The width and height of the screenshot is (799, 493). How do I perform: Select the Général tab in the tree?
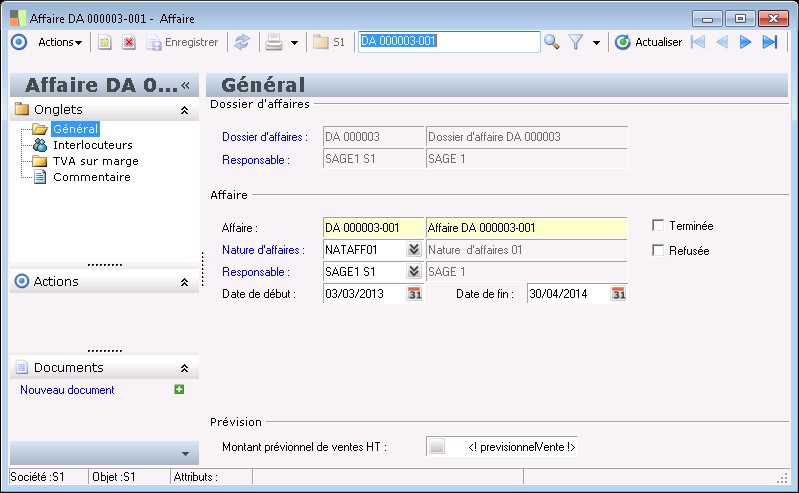coord(75,129)
